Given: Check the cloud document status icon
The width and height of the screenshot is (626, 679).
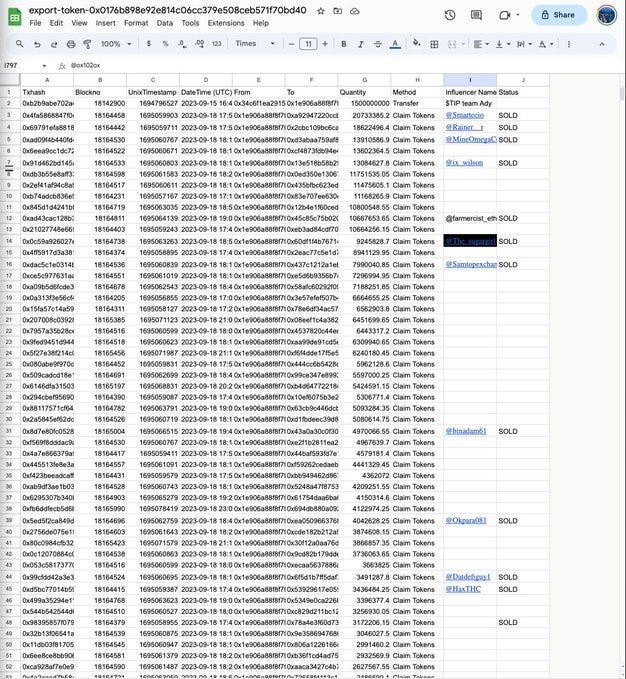Looking at the screenshot, I should click(355, 11).
